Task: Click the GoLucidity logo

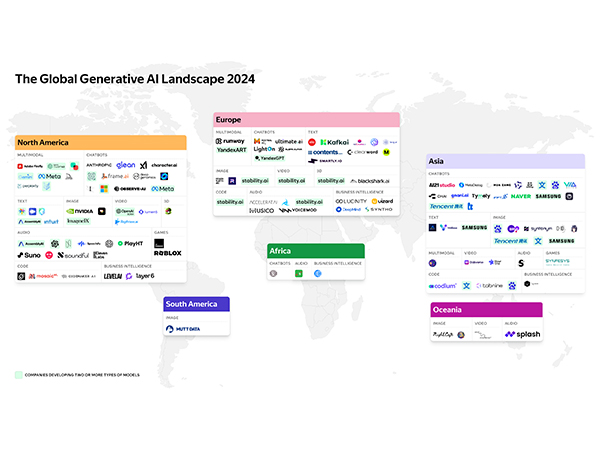Action: click(351, 201)
